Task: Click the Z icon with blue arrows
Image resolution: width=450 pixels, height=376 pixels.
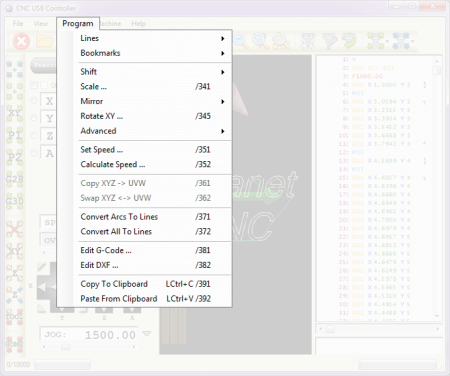Action: 15,295
